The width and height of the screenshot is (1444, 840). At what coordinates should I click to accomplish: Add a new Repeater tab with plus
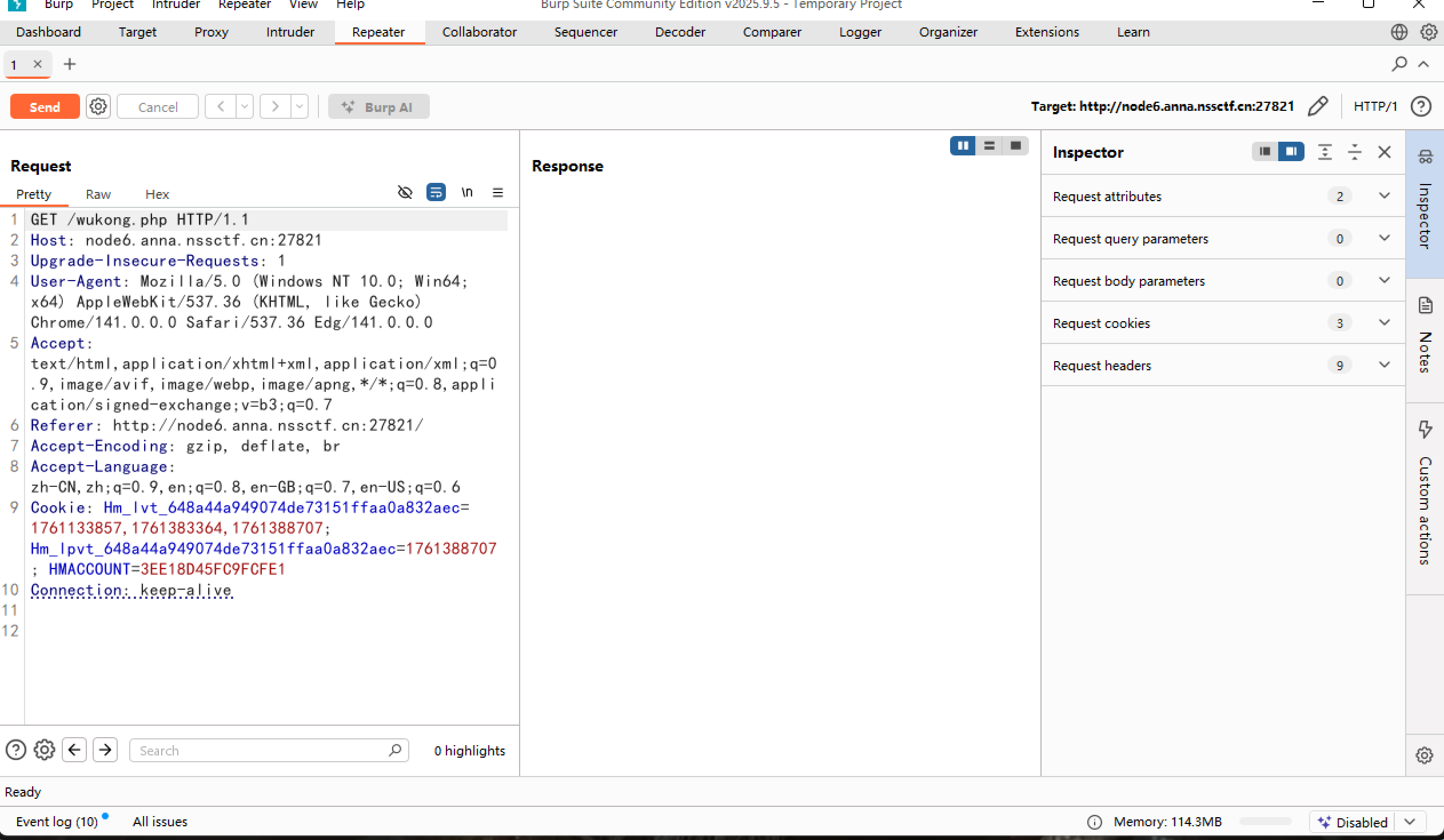tap(69, 64)
